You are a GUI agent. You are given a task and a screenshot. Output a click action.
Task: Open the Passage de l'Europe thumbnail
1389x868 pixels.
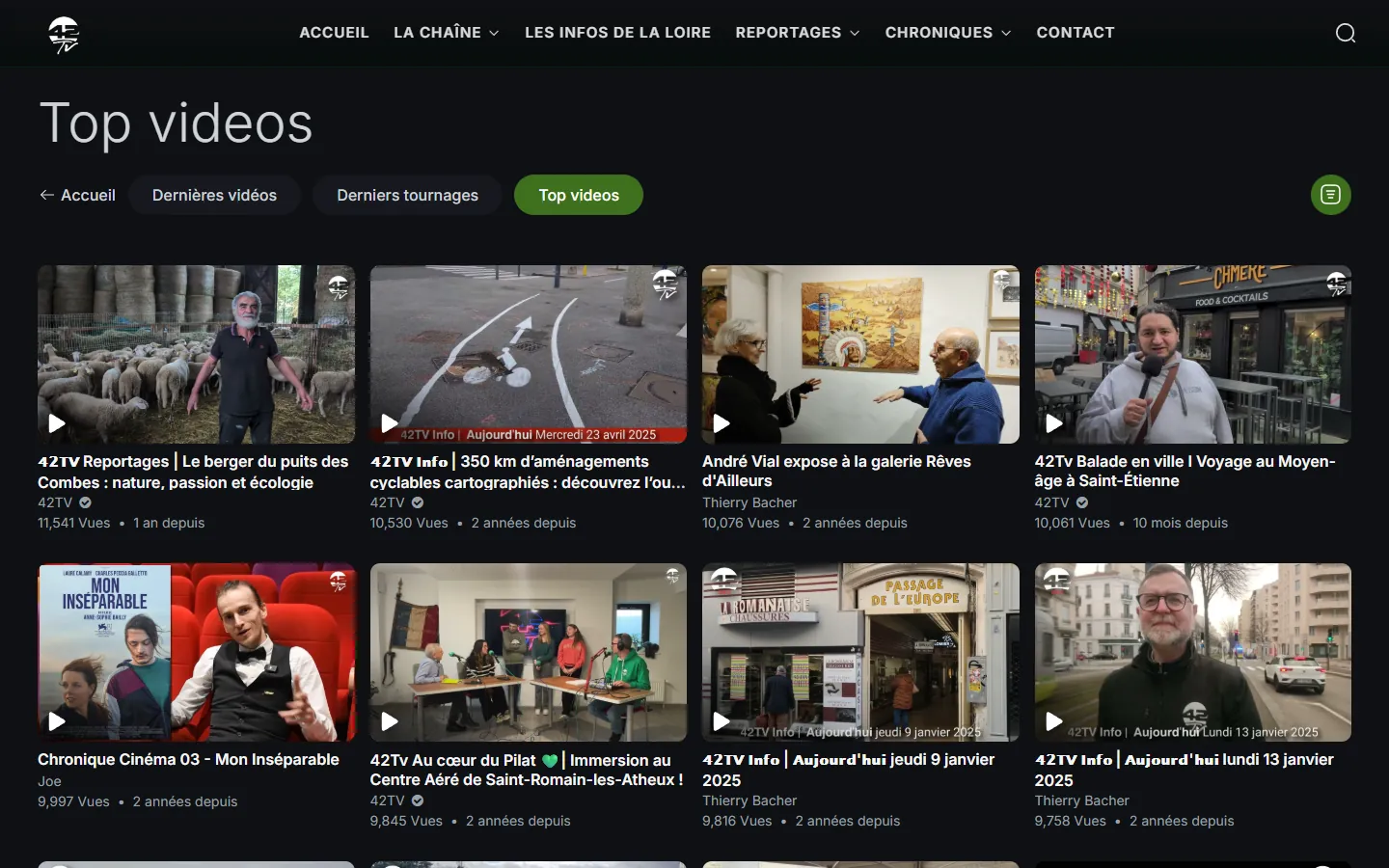pos(860,652)
